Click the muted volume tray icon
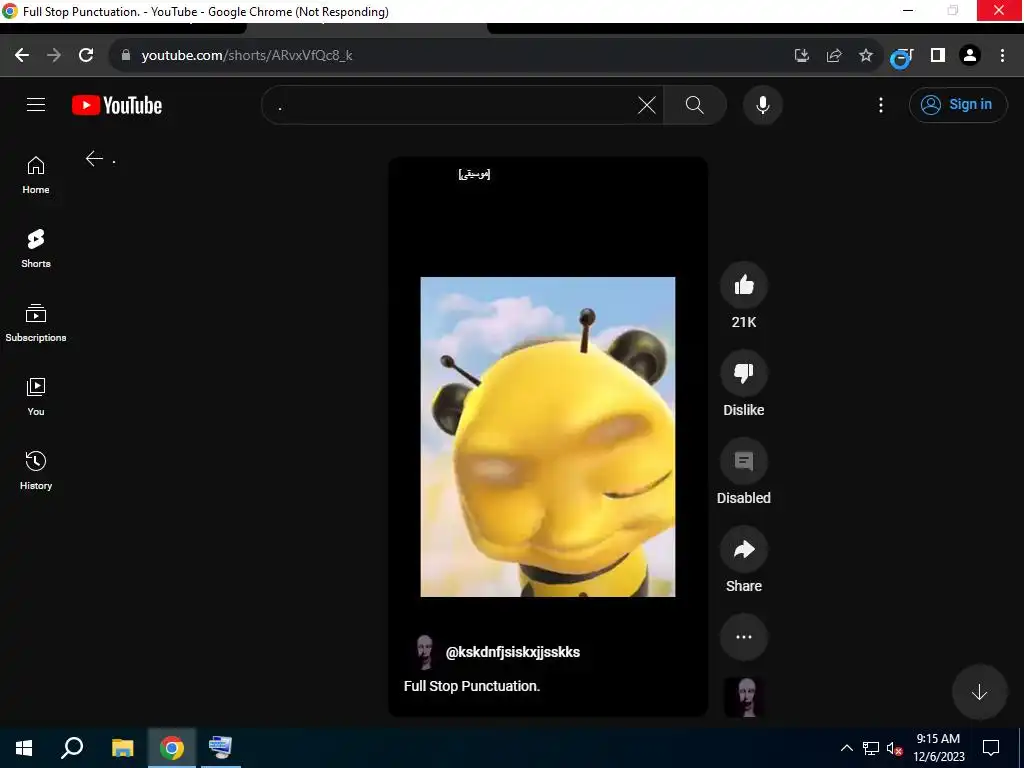The width and height of the screenshot is (1024, 768). pyautogui.click(x=894, y=748)
